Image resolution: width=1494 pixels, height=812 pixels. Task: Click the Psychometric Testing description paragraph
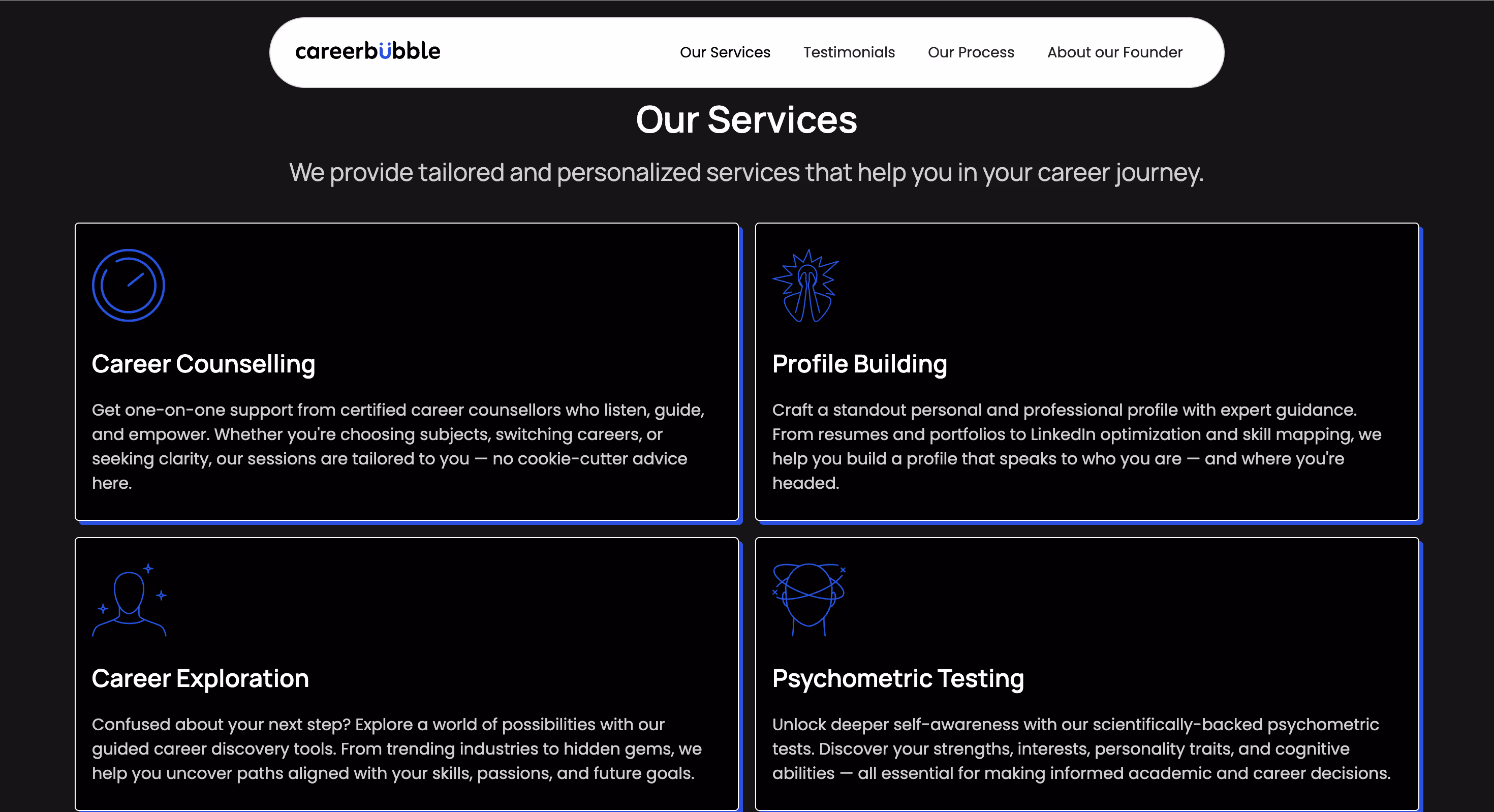pos(1082,749)
